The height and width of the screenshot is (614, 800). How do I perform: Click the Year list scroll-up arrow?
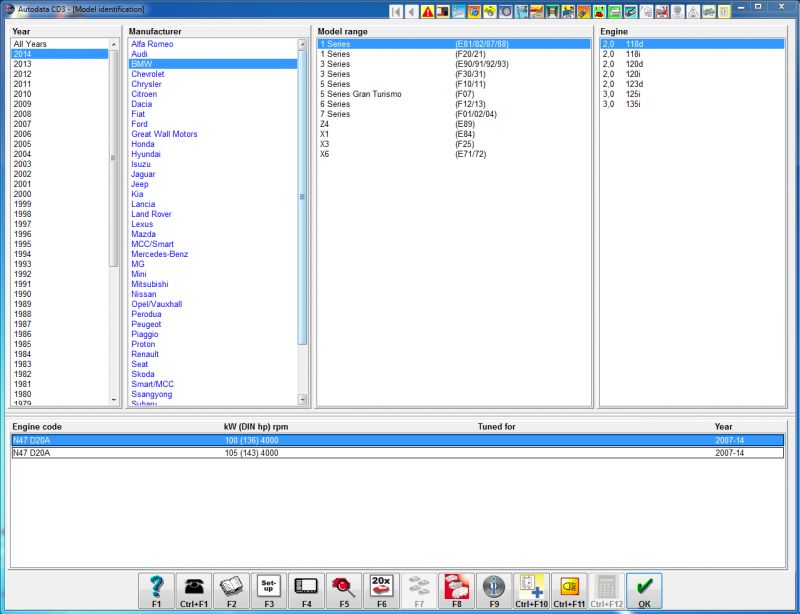[x=114, y=44]
